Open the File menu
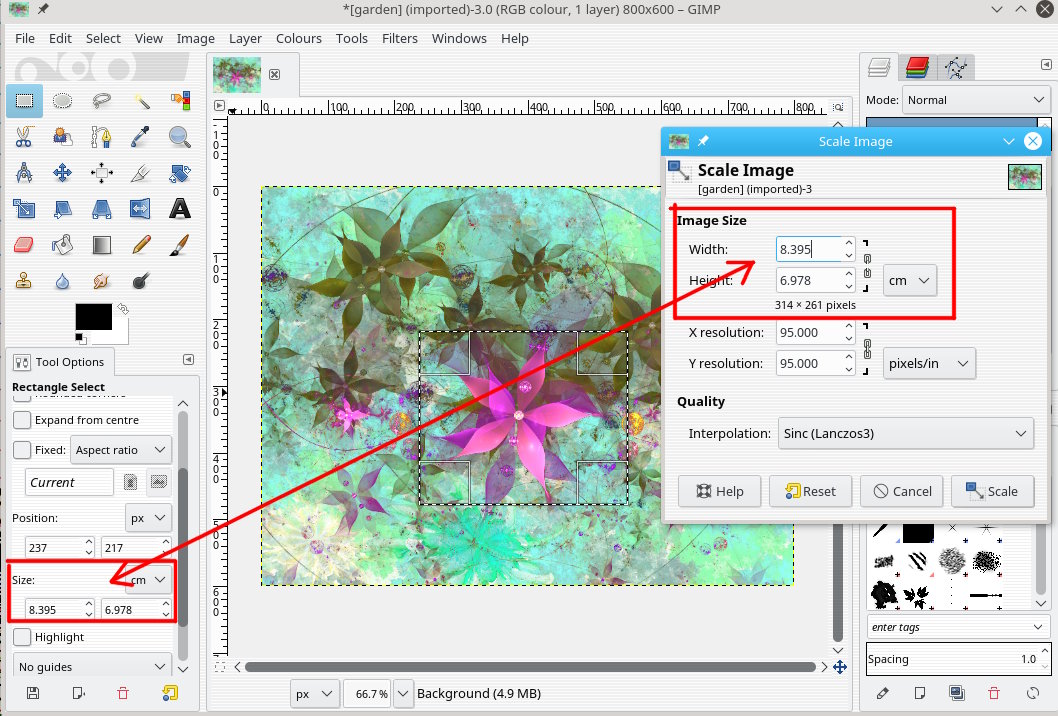 25,38
